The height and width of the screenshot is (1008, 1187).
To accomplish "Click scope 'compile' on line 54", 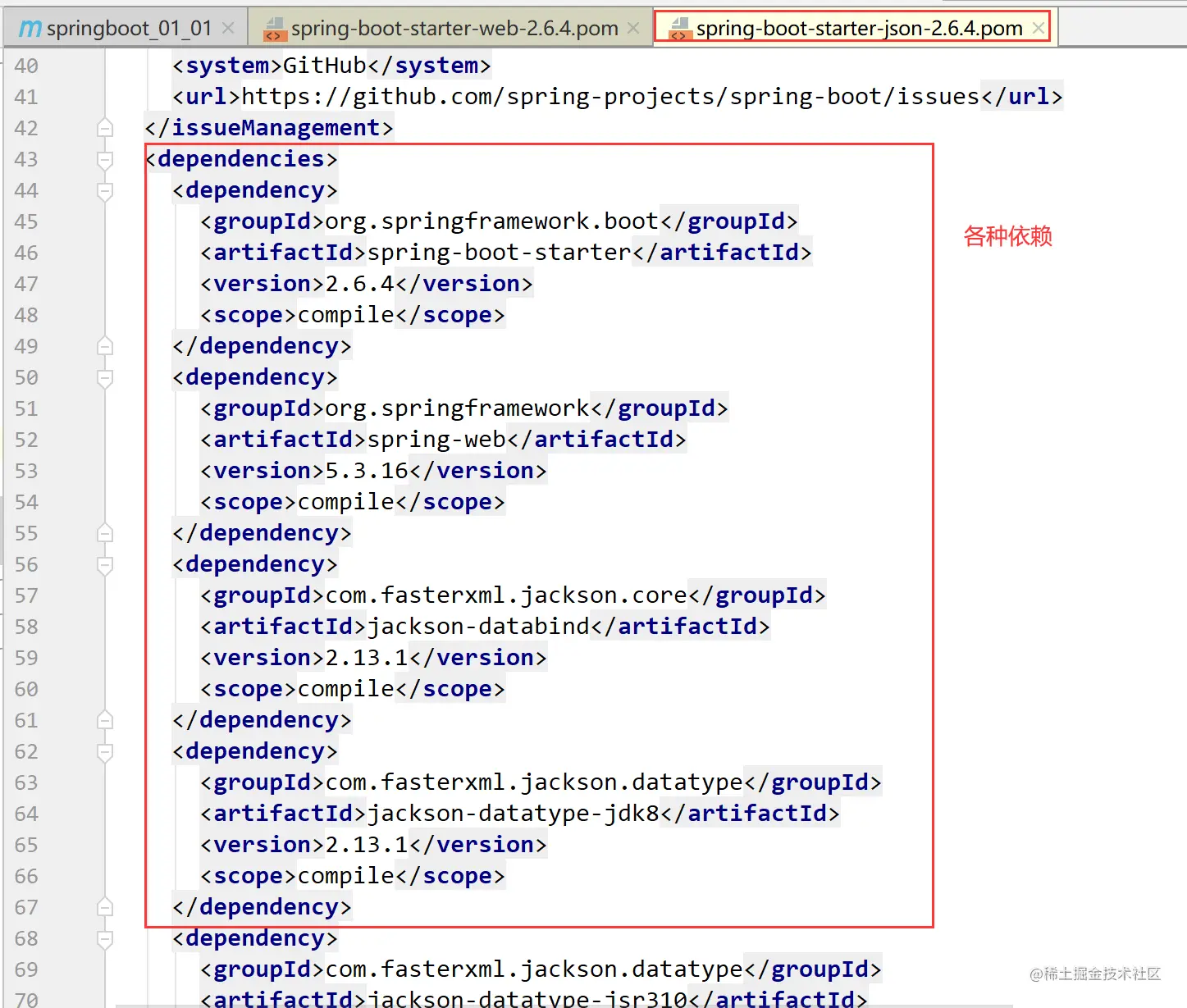I will (346, 502).
